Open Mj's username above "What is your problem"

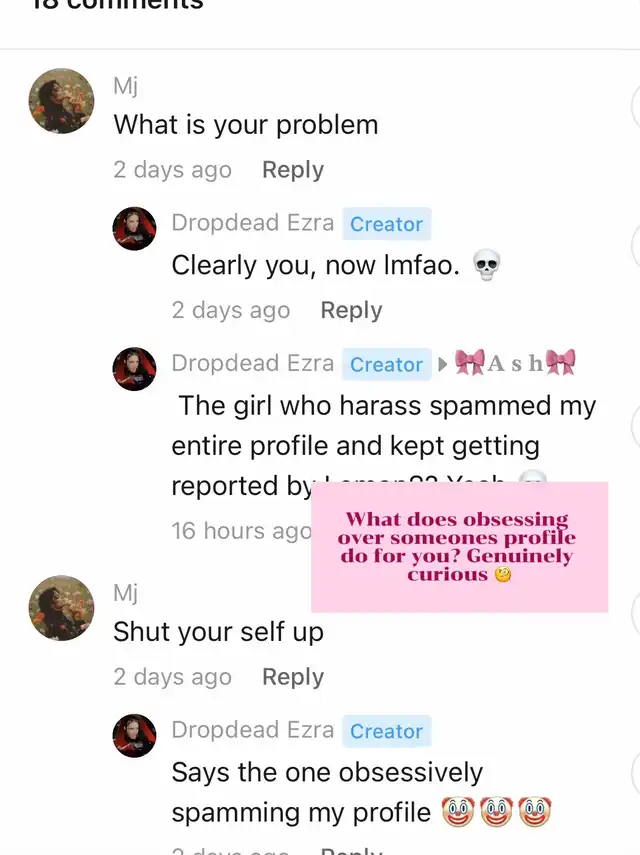click(125, 86)
